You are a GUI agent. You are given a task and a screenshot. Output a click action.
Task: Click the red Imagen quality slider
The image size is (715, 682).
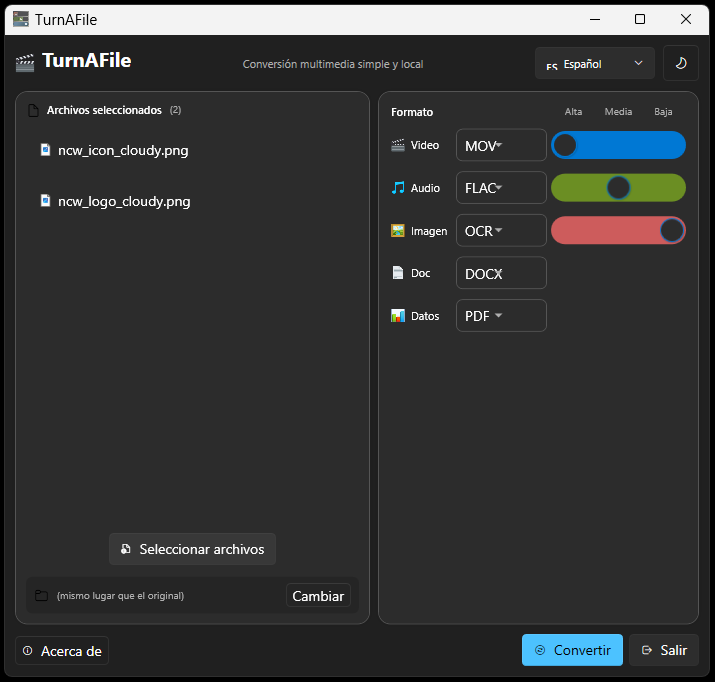point(618,231)
